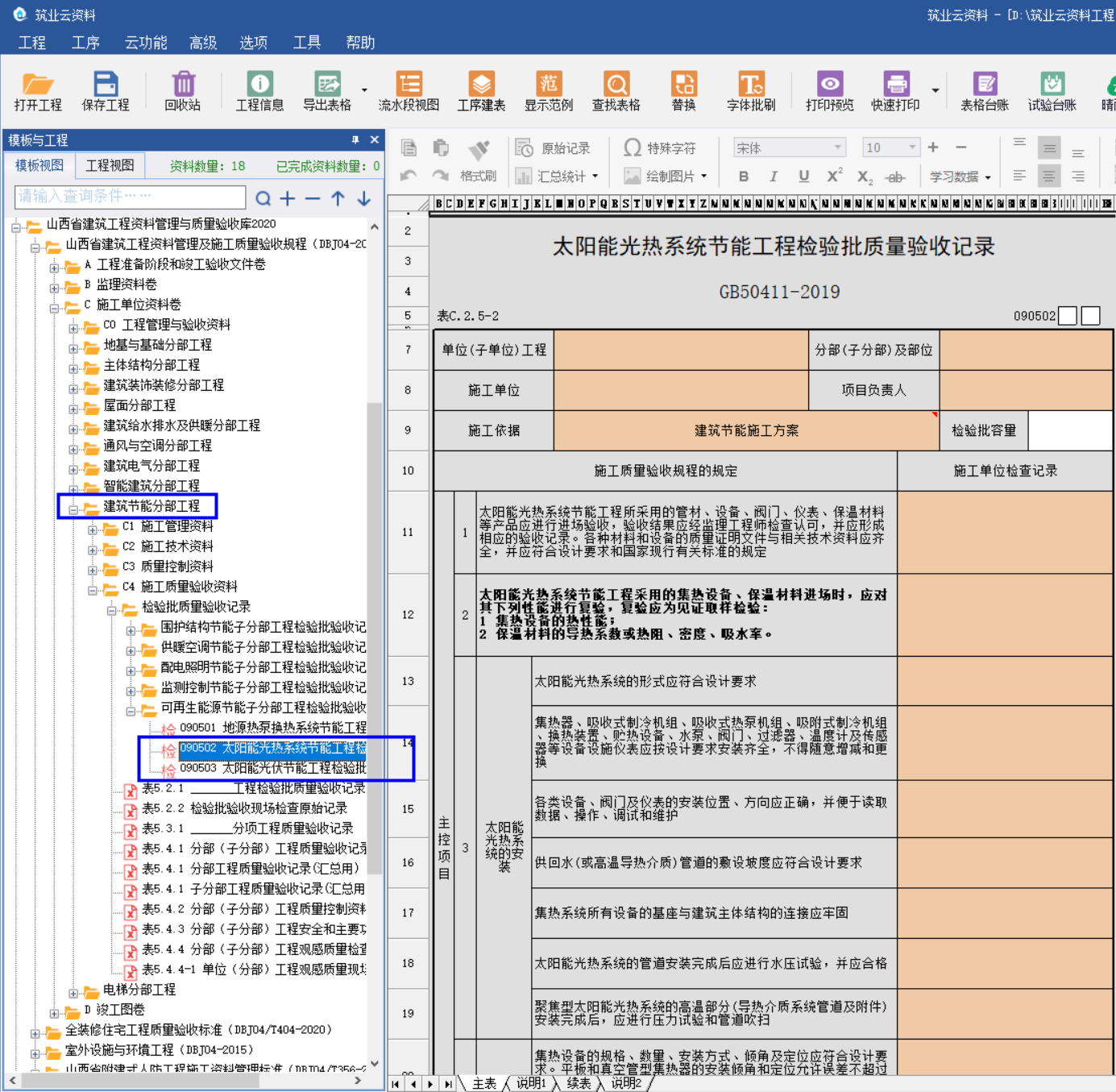
Task: Open the 宋体 font dropdown
Action: (x=838, y=147)
